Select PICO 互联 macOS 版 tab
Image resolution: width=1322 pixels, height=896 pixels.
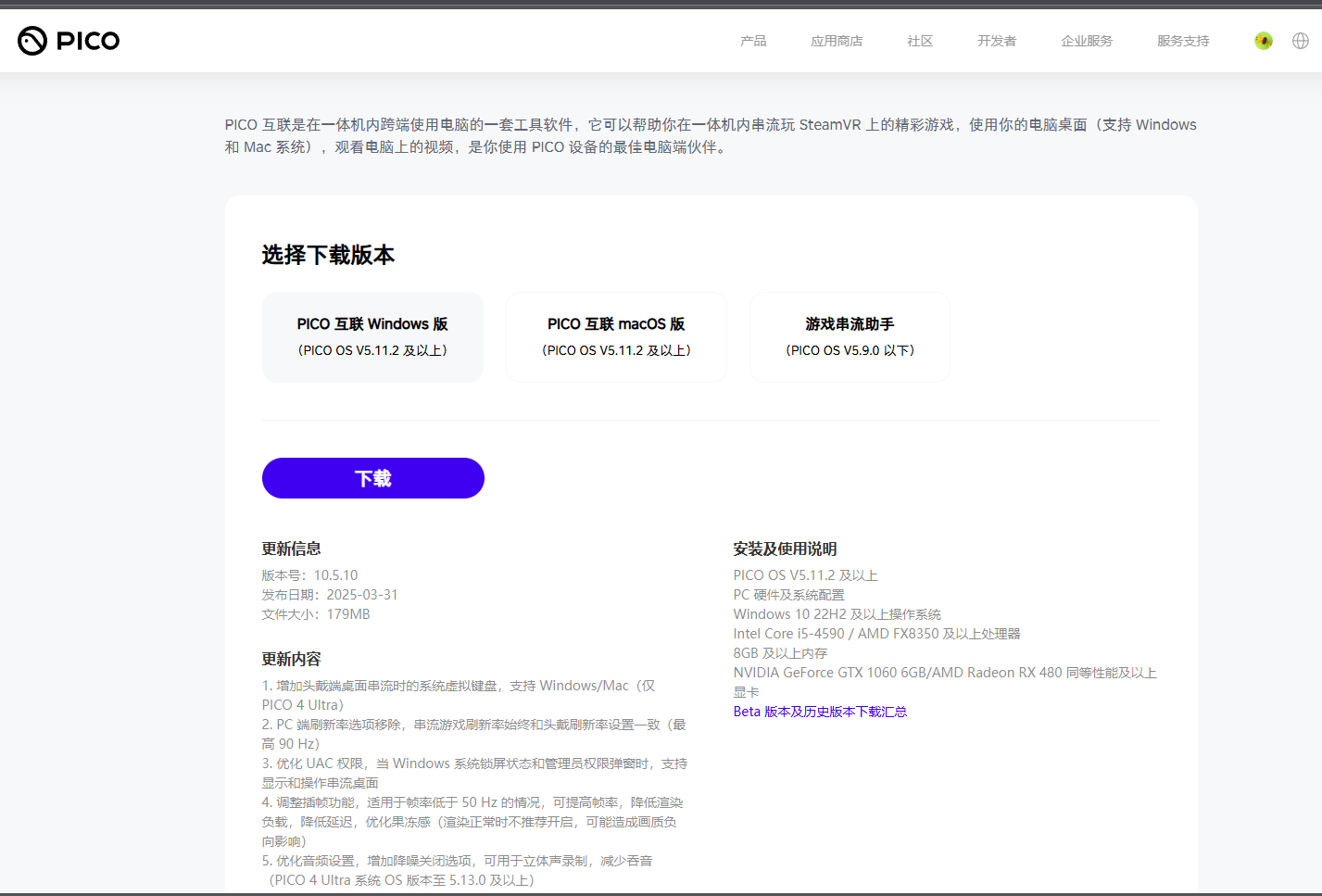[616, 337]
